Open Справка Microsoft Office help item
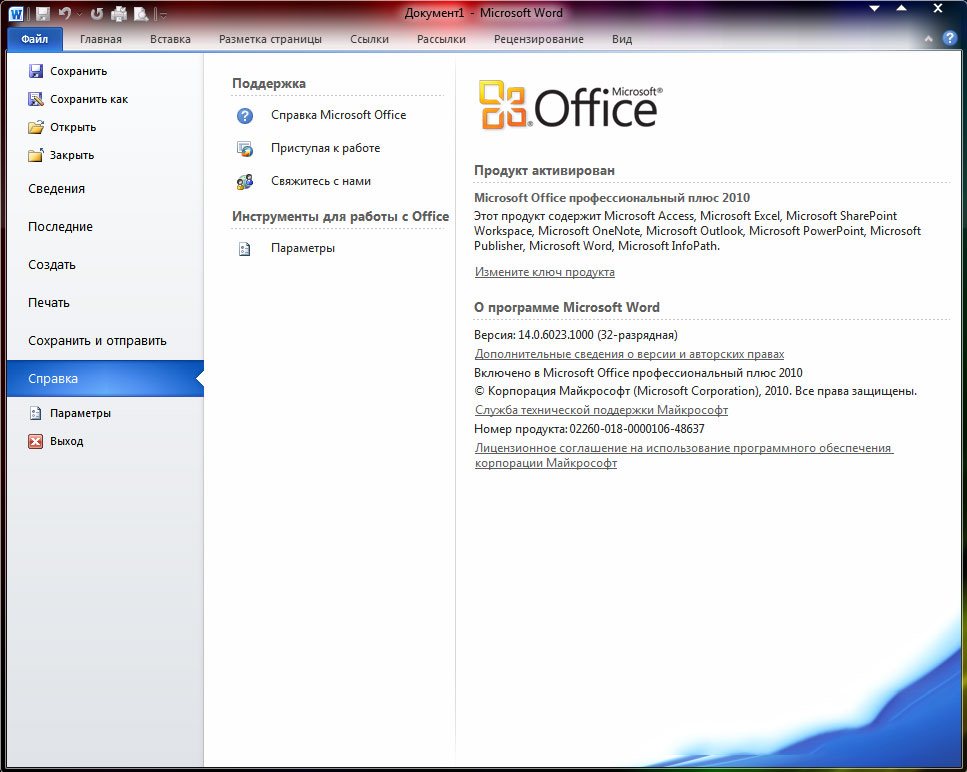 tap(338, 115)
